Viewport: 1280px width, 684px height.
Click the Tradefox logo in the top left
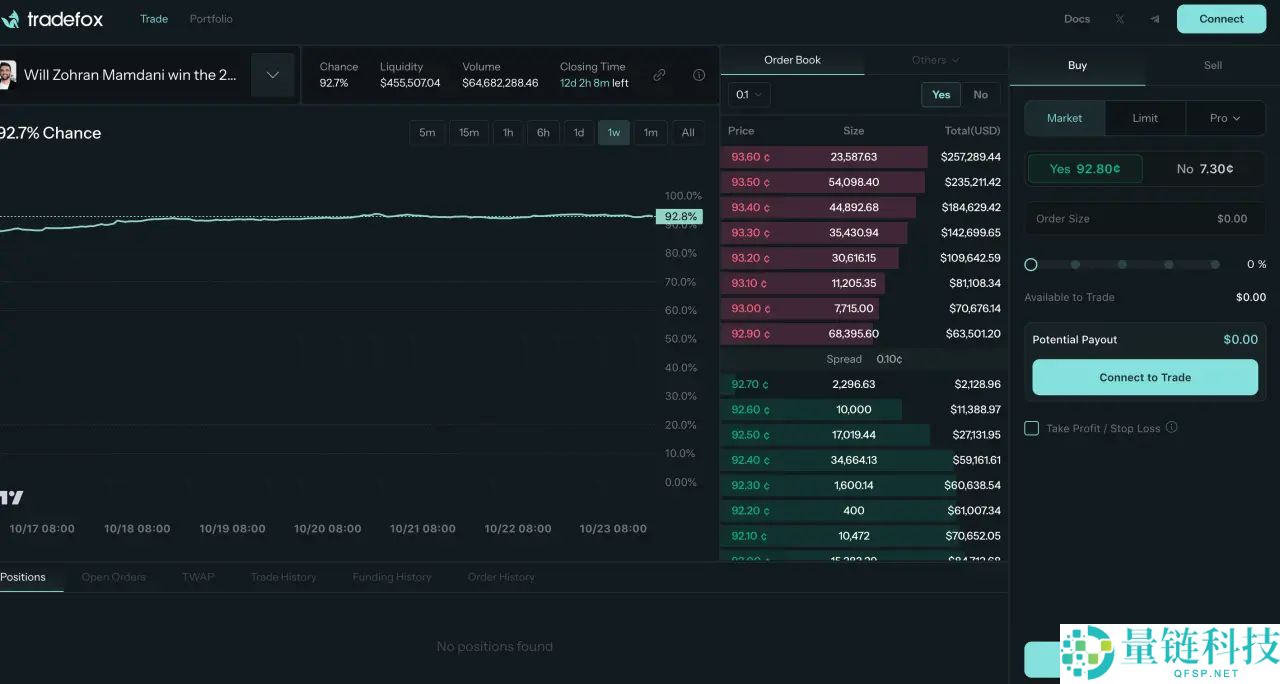pyautogui.click(x=53, y=18)
